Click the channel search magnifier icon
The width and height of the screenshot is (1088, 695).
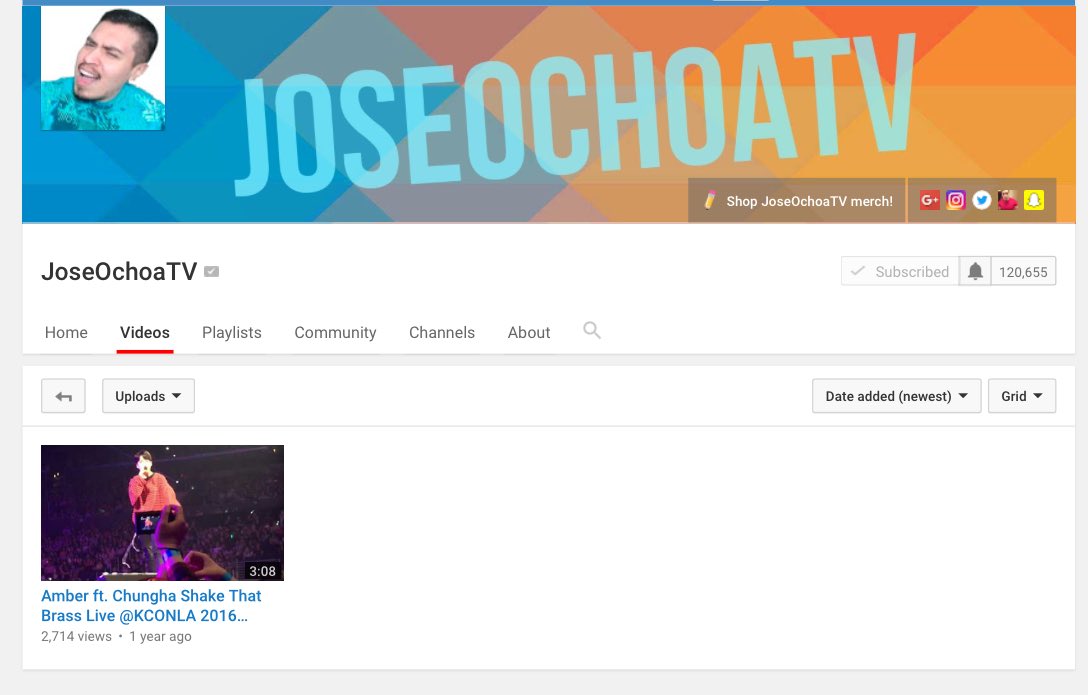pos(591,330)
